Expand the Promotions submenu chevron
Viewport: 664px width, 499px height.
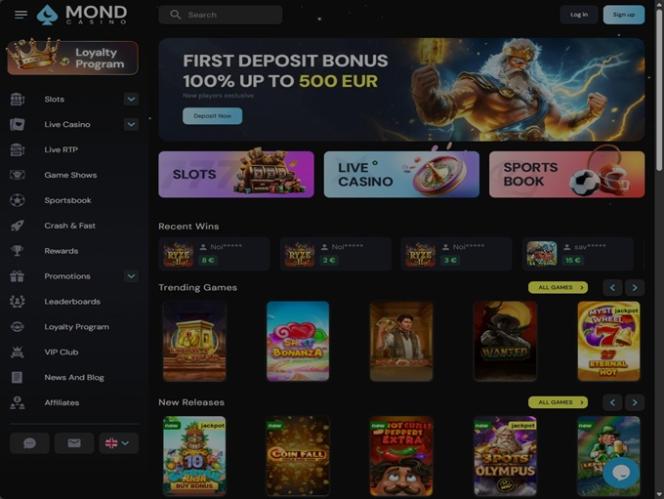(x=131, y=276)
